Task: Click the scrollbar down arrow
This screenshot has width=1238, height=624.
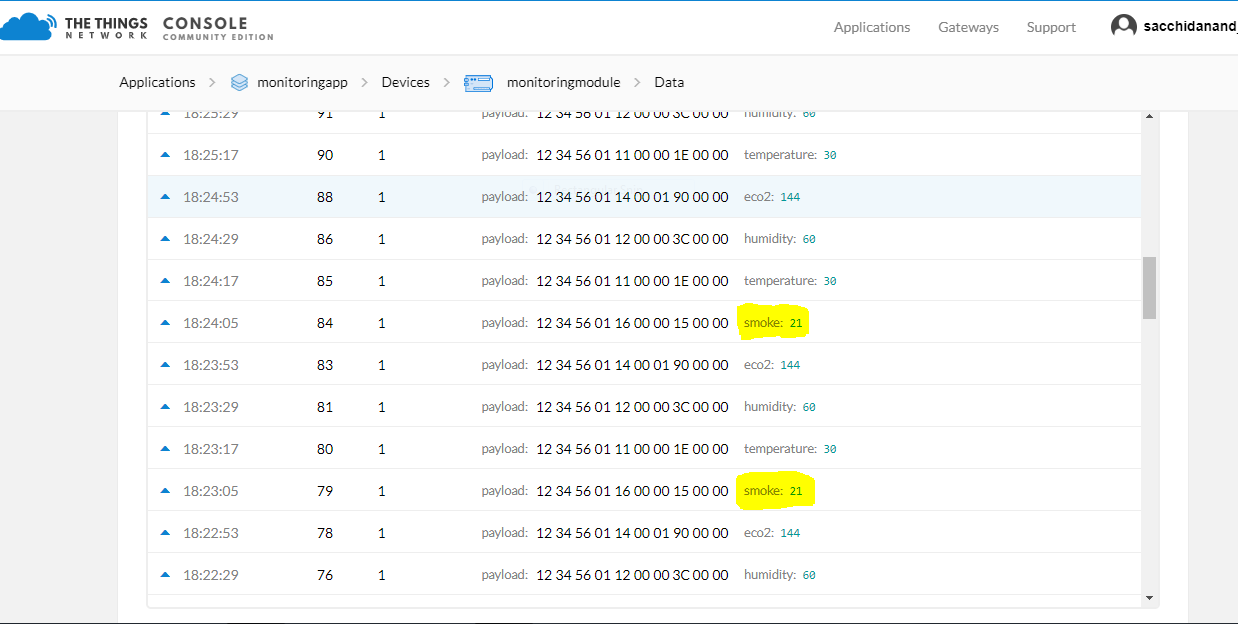Action: point(1149,598)
